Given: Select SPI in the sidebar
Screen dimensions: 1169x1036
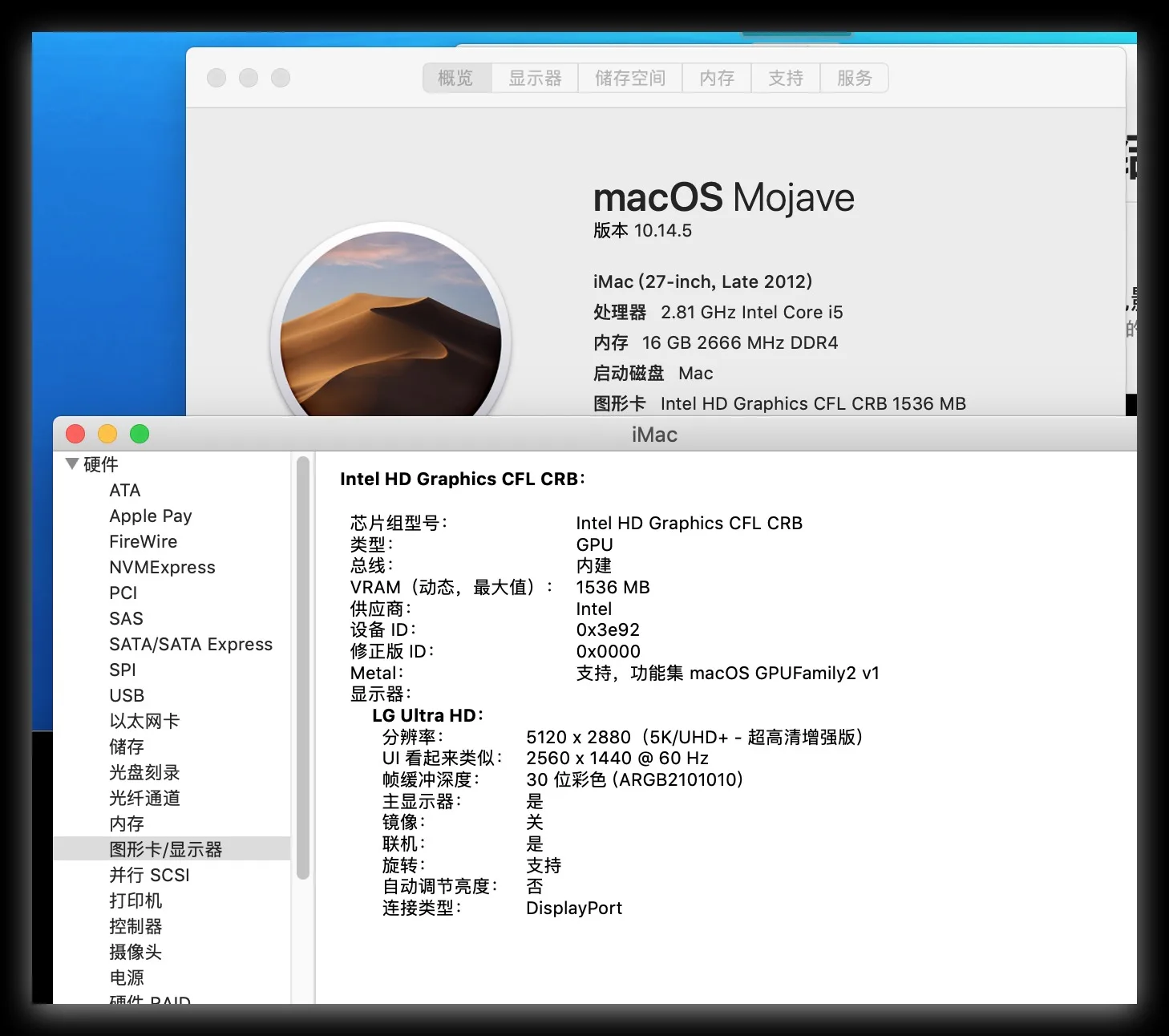Looking at the screenshot, I should 123,670.
